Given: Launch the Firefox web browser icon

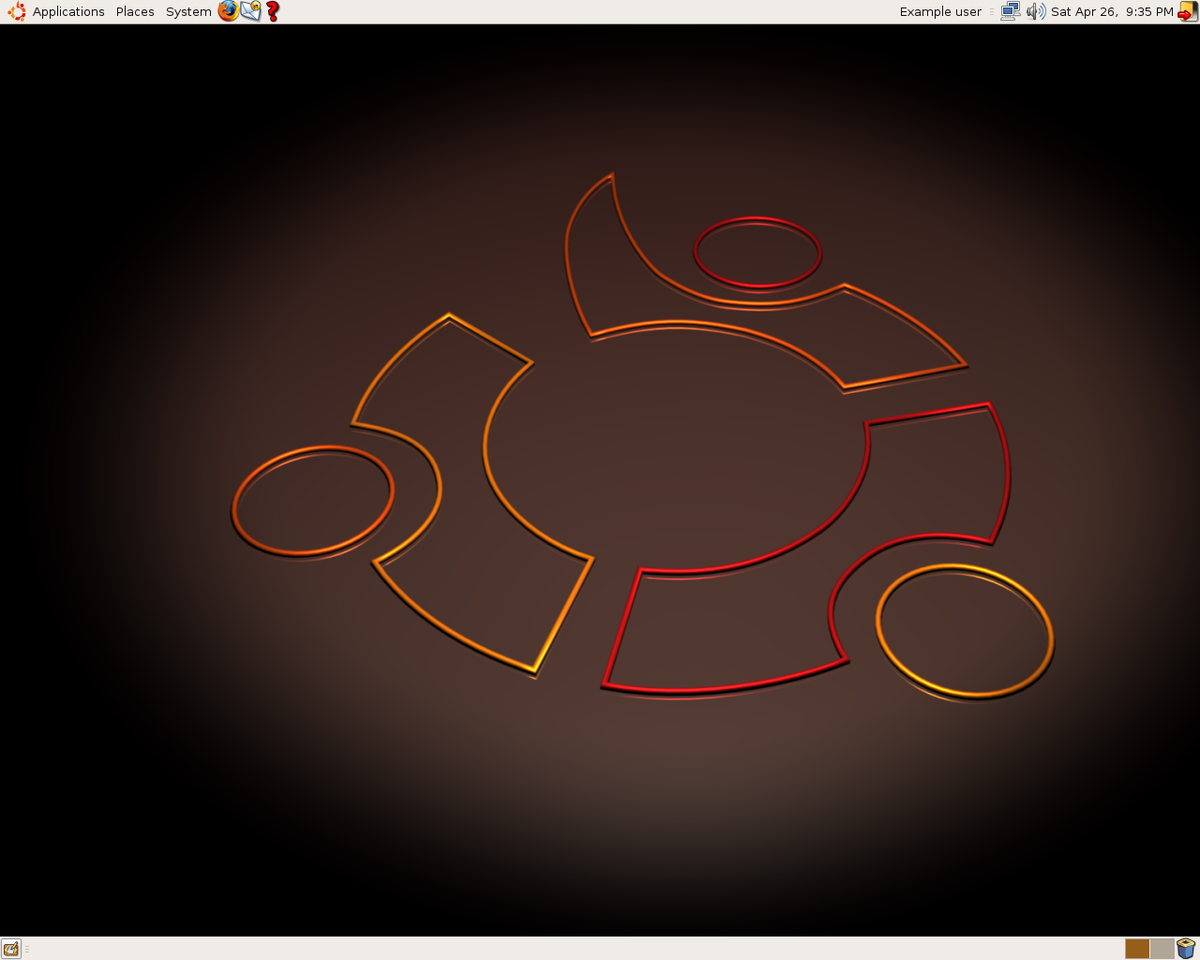Looking at the screenshot, I should [x=228, y=12].
